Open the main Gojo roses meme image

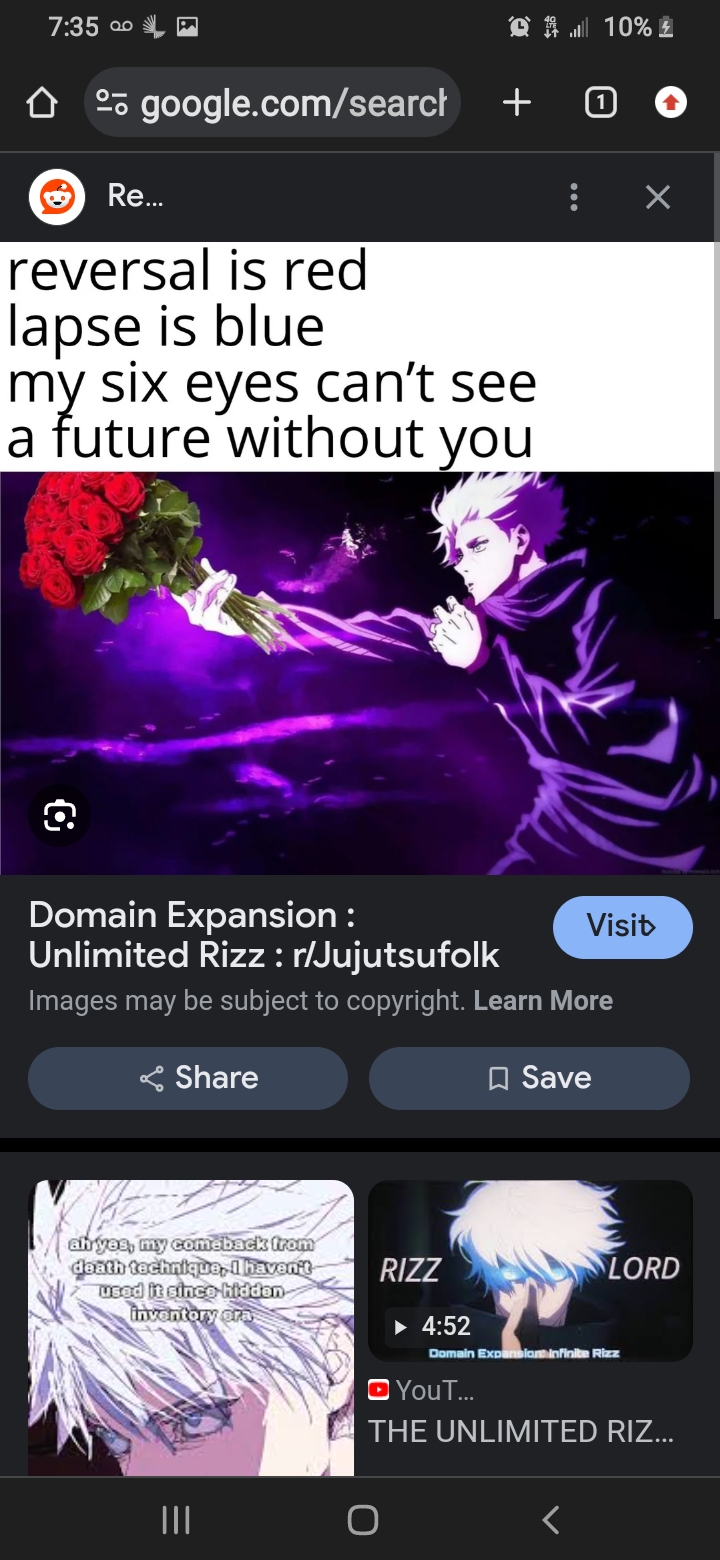coord(360,558)
